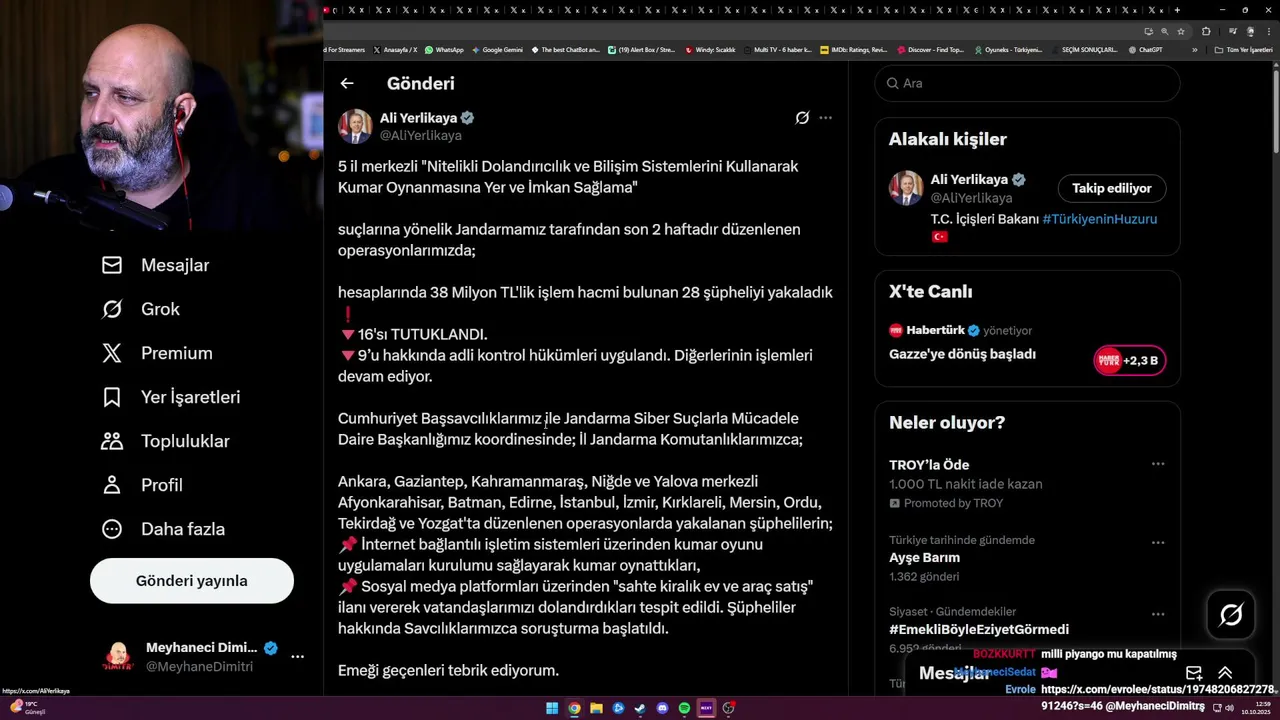The width and height of the screenshot is (1280, 720).
Task: Open The best ChatBot bookmark
Action: pos(566,49)
